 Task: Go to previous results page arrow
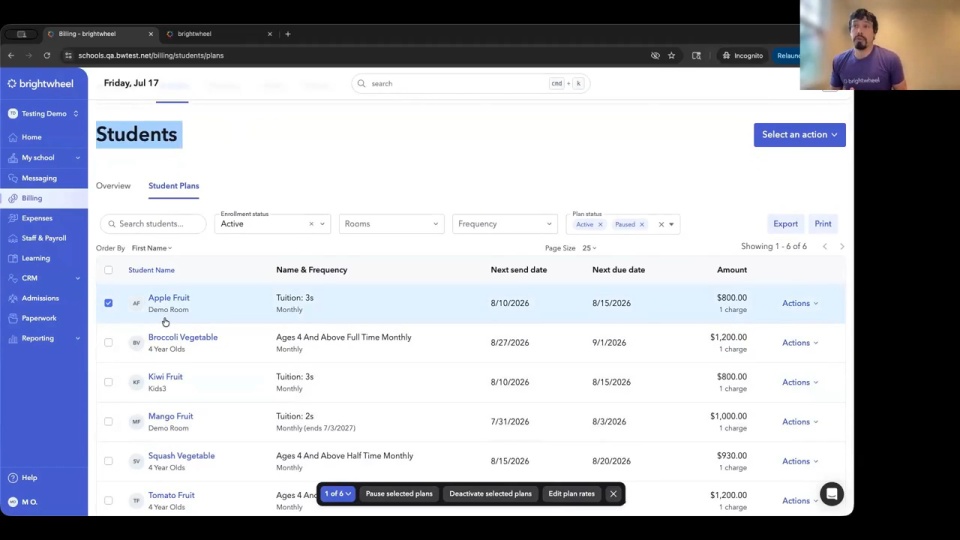coord(825,247)
